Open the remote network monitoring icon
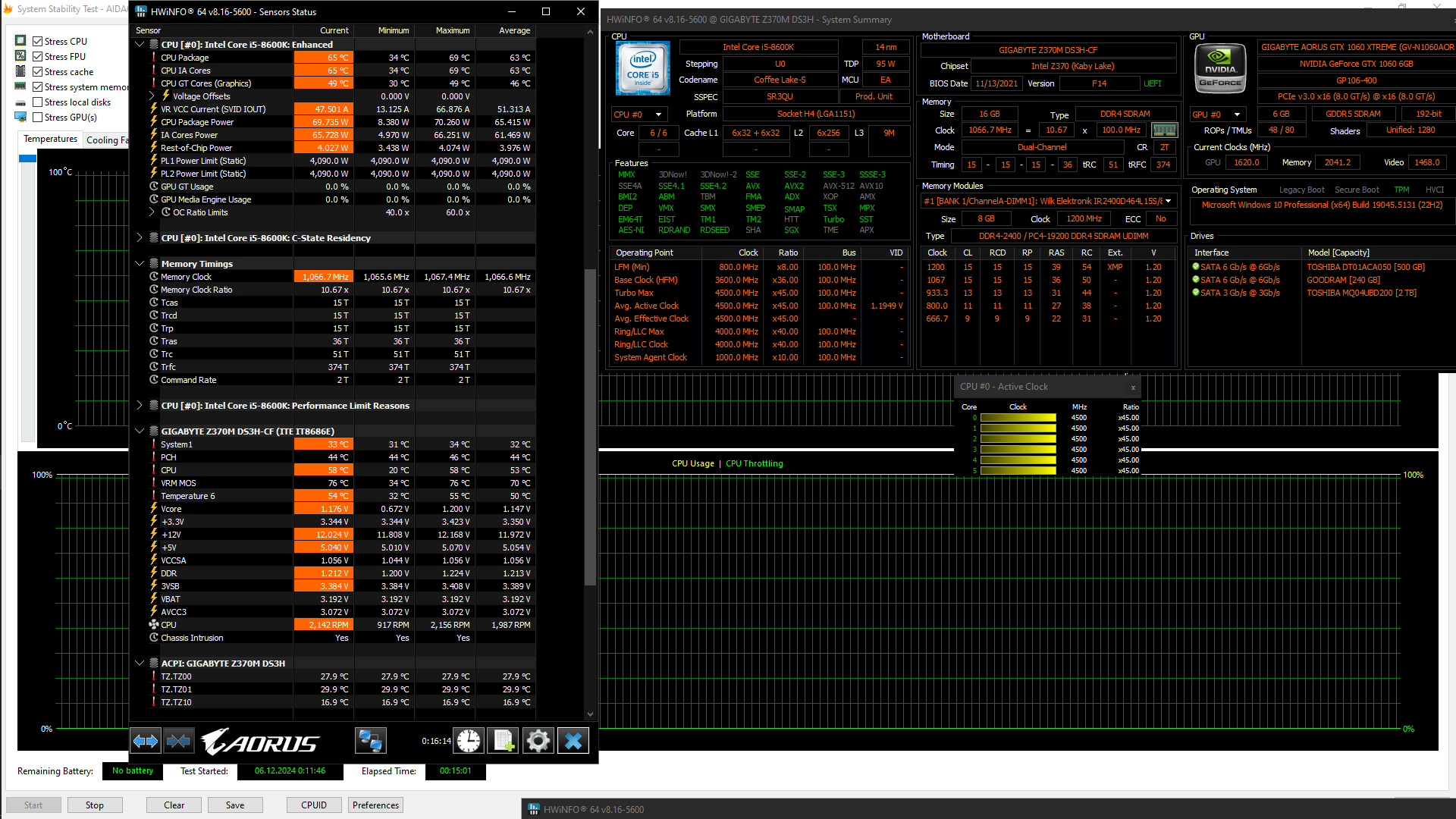The height and width of the screenshot is (819, 1456). 370,741
